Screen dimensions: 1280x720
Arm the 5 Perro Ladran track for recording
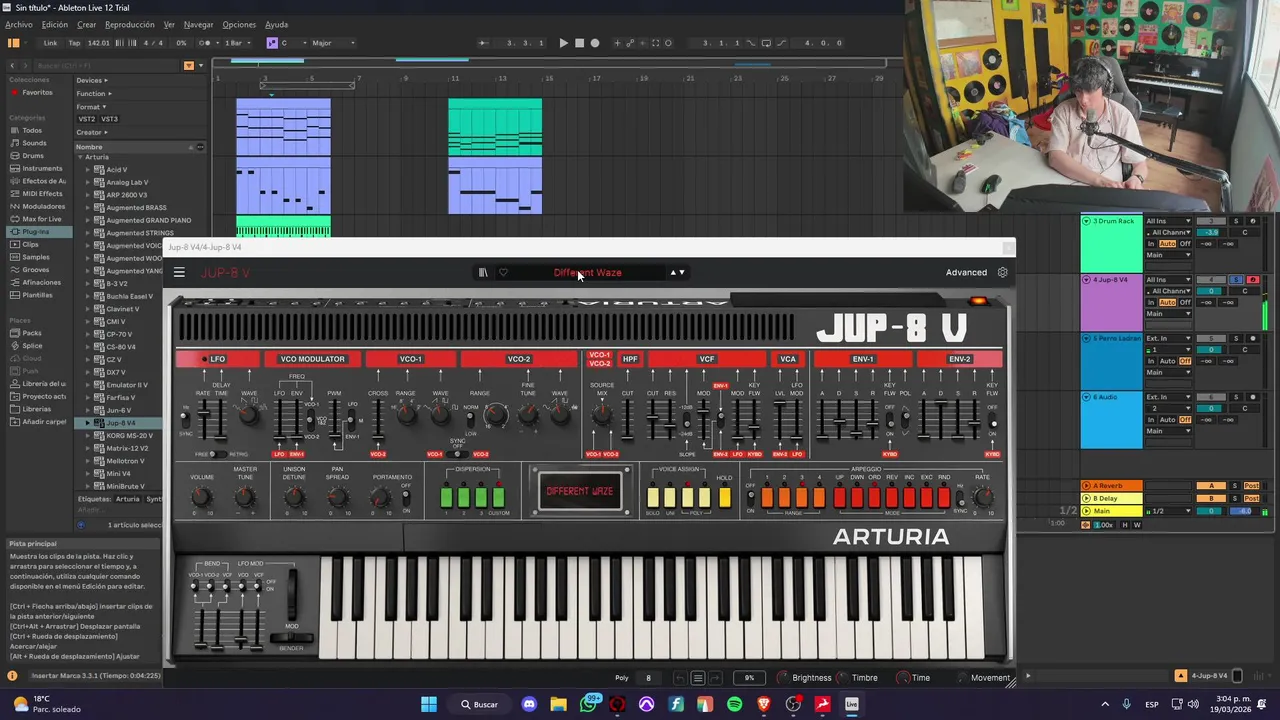pos(1253,338)
